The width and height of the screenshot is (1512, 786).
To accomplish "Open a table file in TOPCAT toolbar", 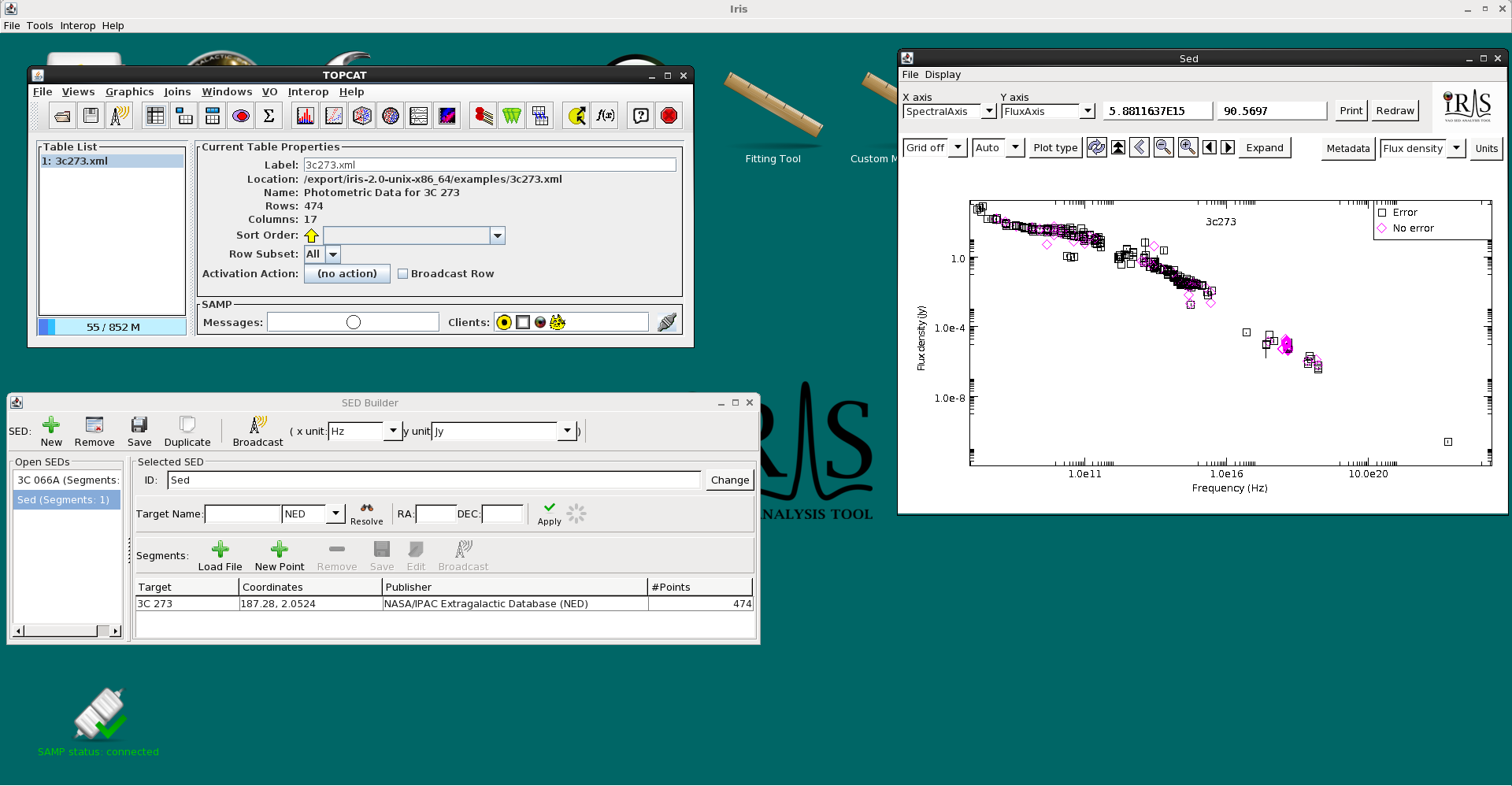I will [x=62, y=116].
